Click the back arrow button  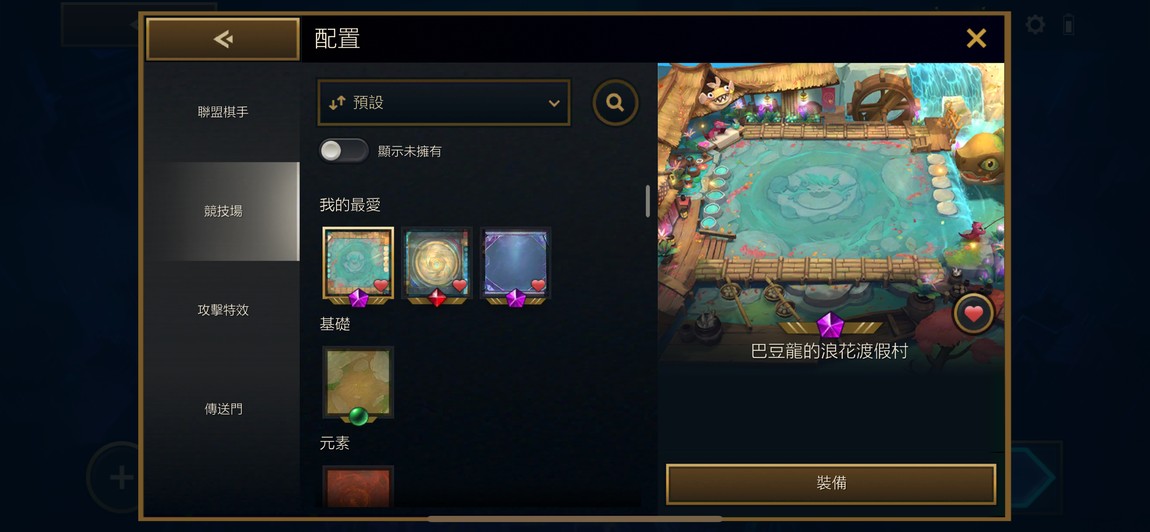223,39
